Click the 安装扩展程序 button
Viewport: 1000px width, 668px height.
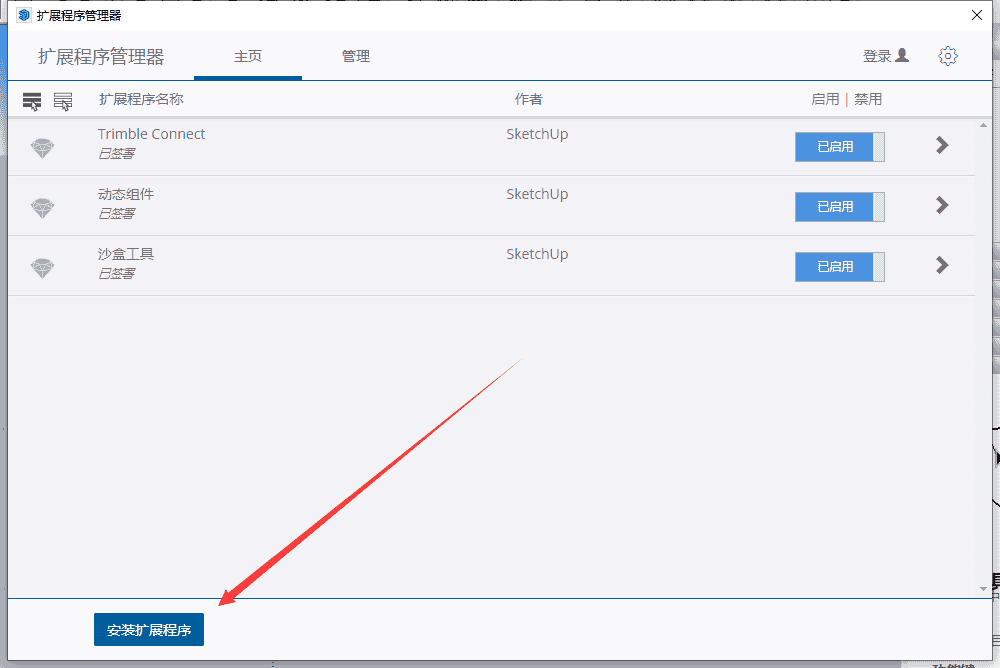[149, 630]
